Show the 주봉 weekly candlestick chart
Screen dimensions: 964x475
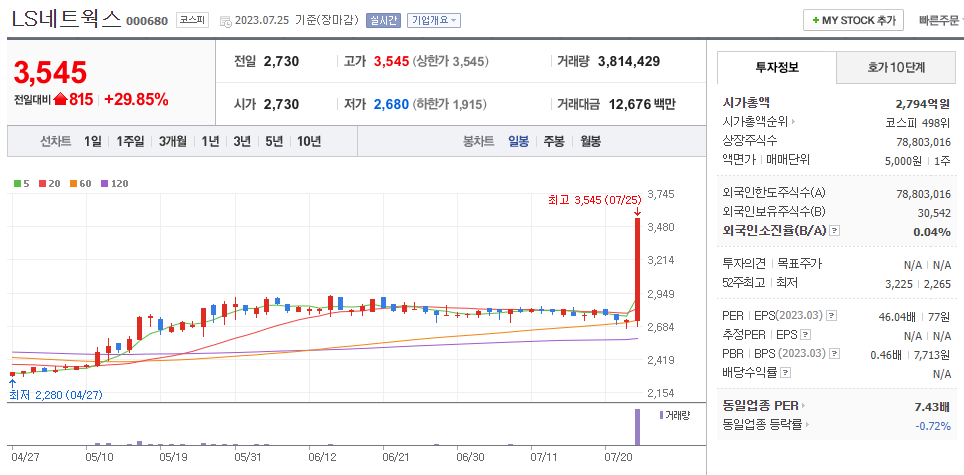[x=553, y=141]
